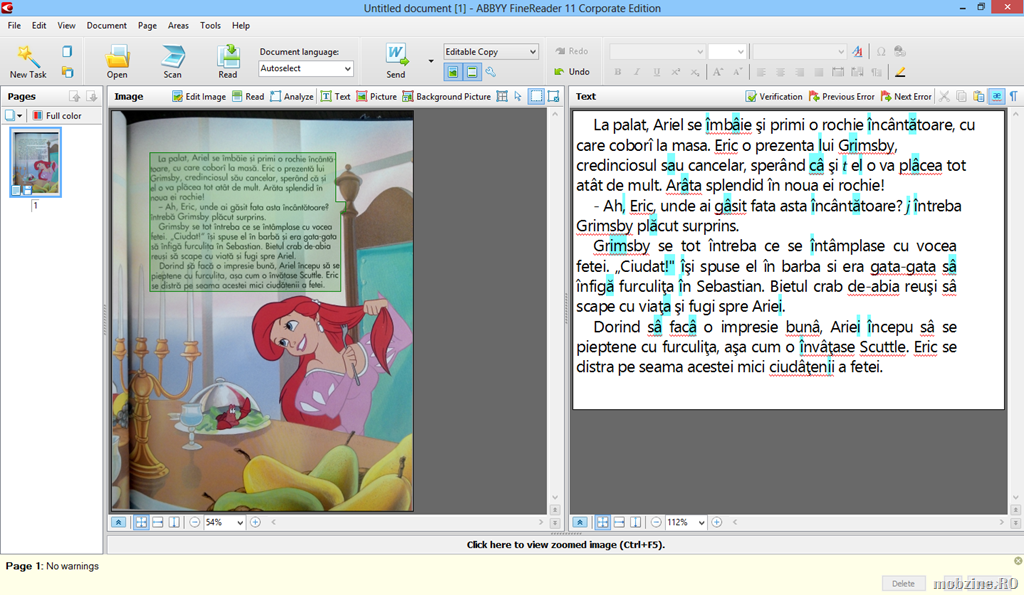This screenshot has height=595, width=1024.
Task: Click the Full color mode button
Action: pos(57,116)
